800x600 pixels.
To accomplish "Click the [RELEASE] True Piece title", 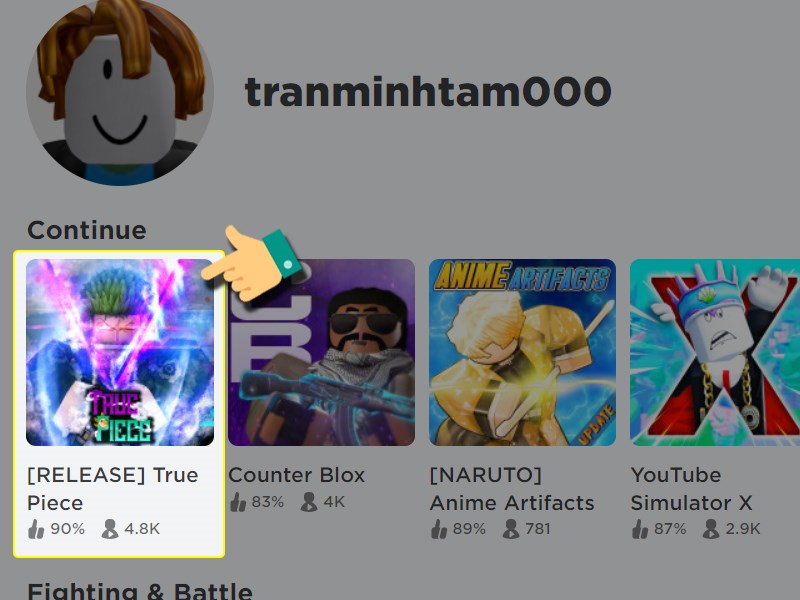I will point(113,489).
